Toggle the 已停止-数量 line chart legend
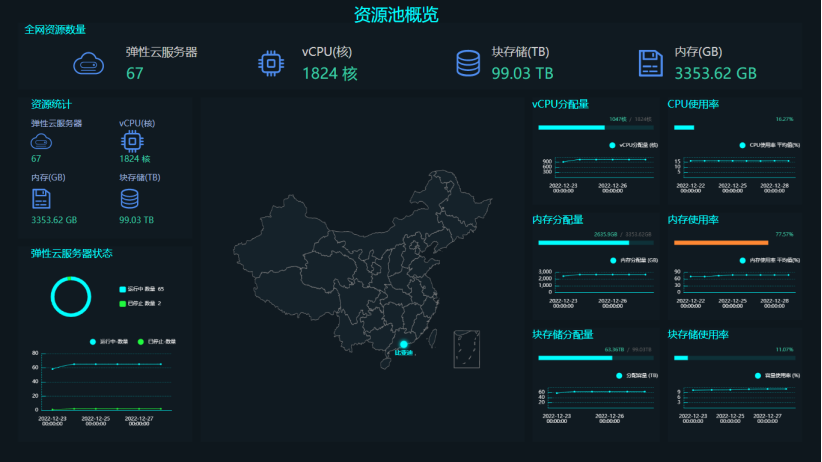The width and height of the screenshot is (822, 462). coord(157,342)
